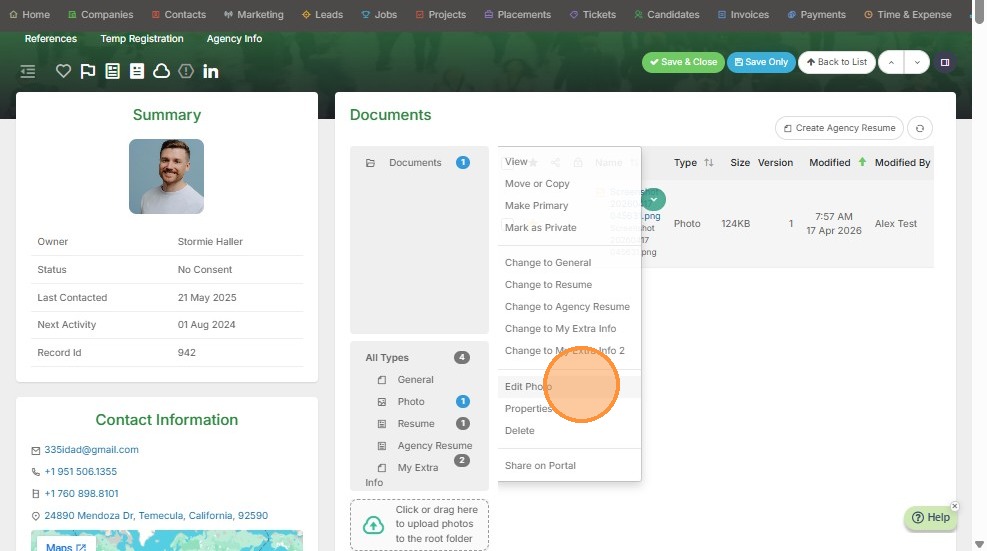This screenshot has width=987, height=551.
Task: Choose Edit Photo menu item
Action: [569, 387]
